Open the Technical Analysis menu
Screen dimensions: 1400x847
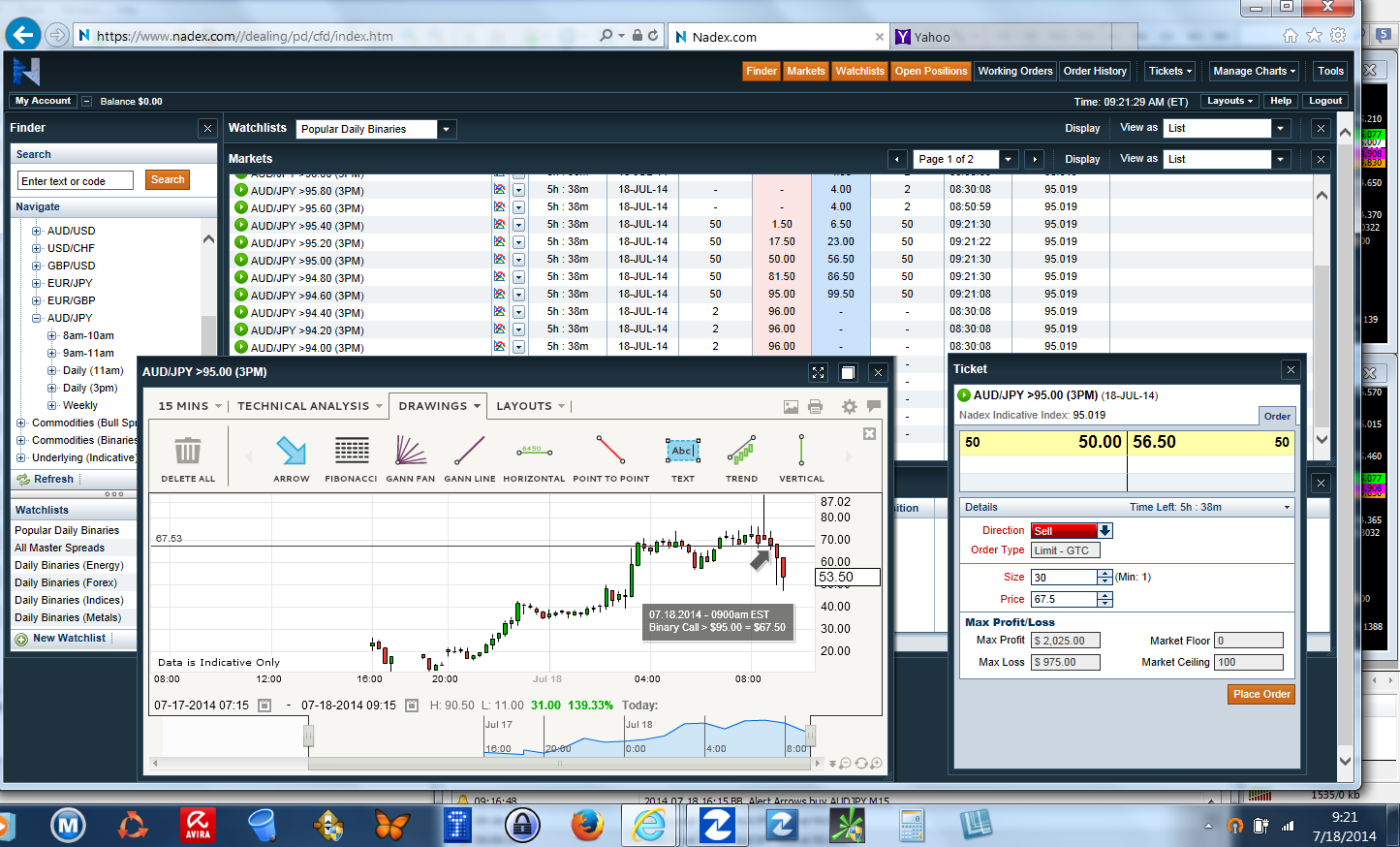point(310,406)
